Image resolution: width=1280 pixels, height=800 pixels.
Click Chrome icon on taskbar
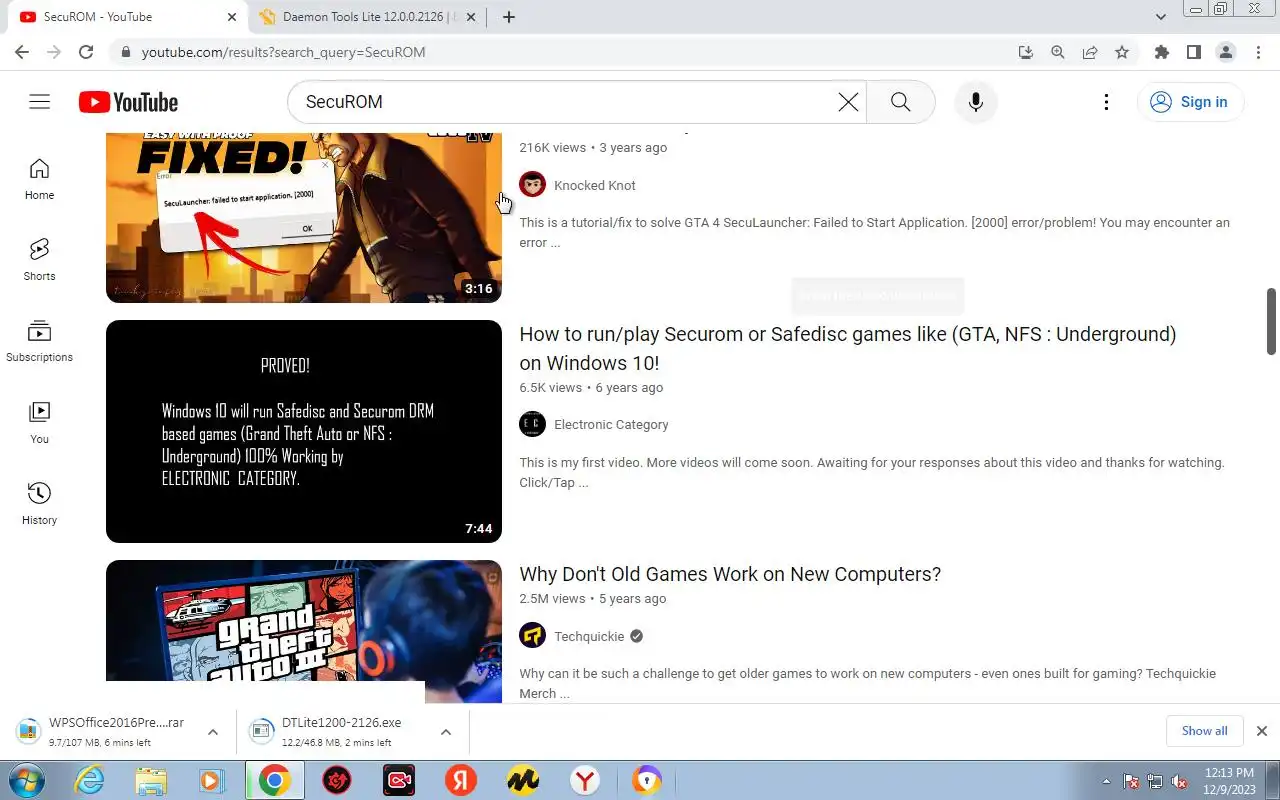point(274,781)
